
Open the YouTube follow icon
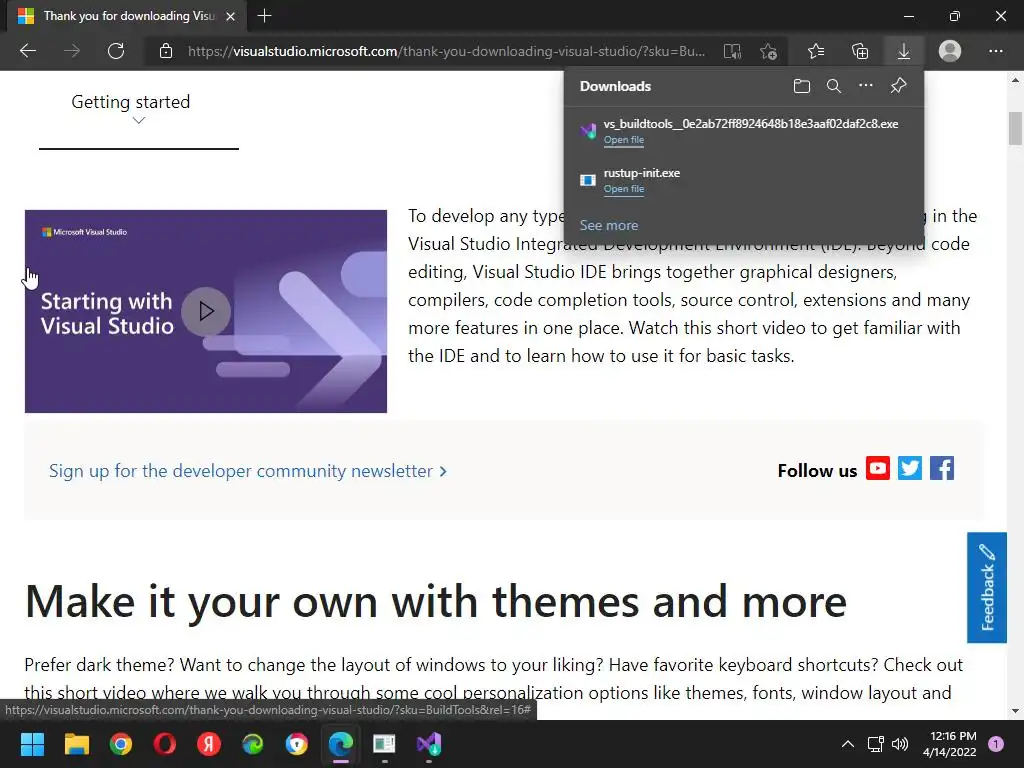(878, 468)
